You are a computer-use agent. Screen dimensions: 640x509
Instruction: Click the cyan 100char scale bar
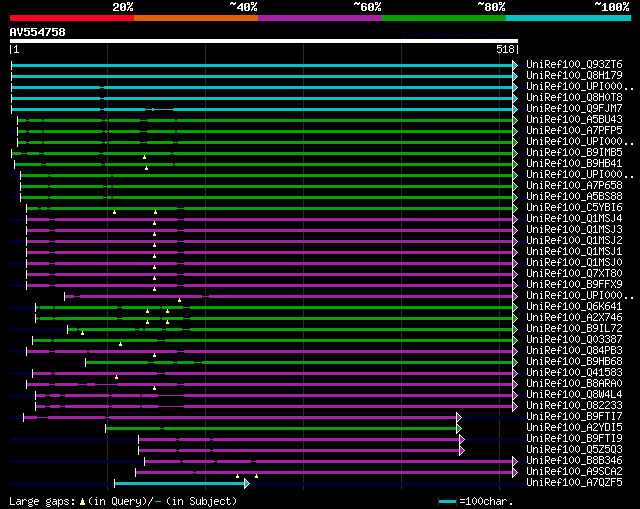click(447, 502)
